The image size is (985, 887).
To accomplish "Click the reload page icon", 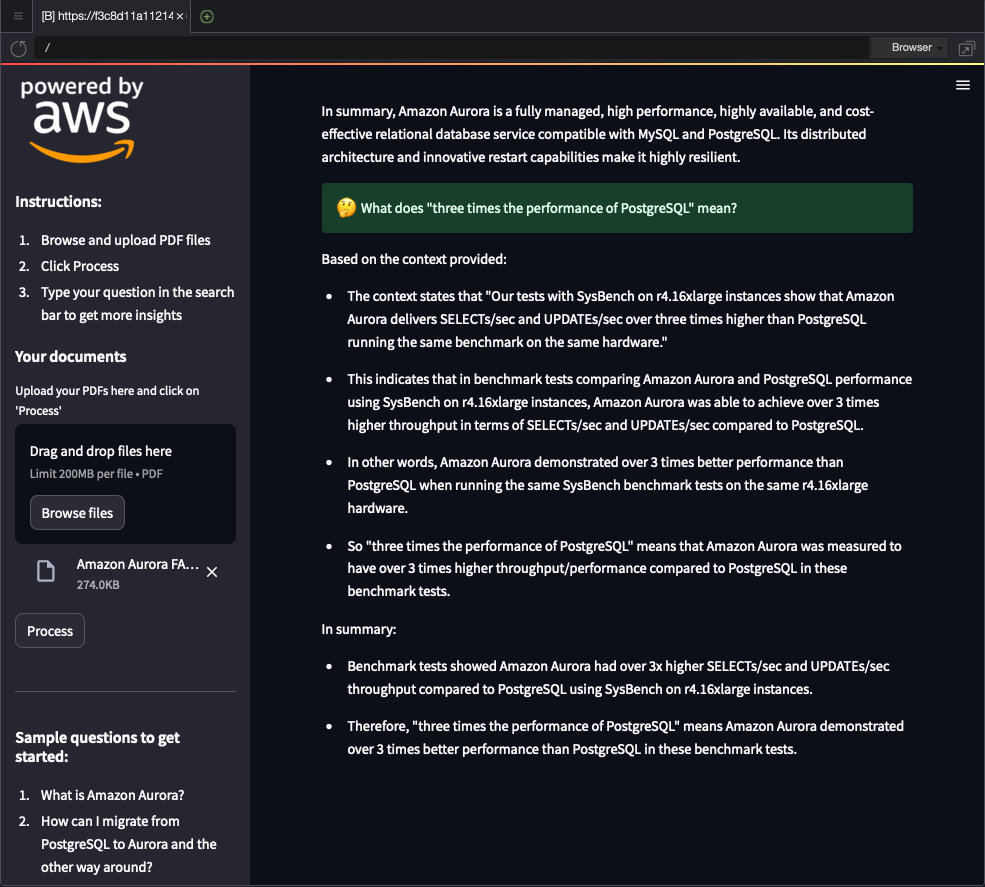I will point(18,48).
